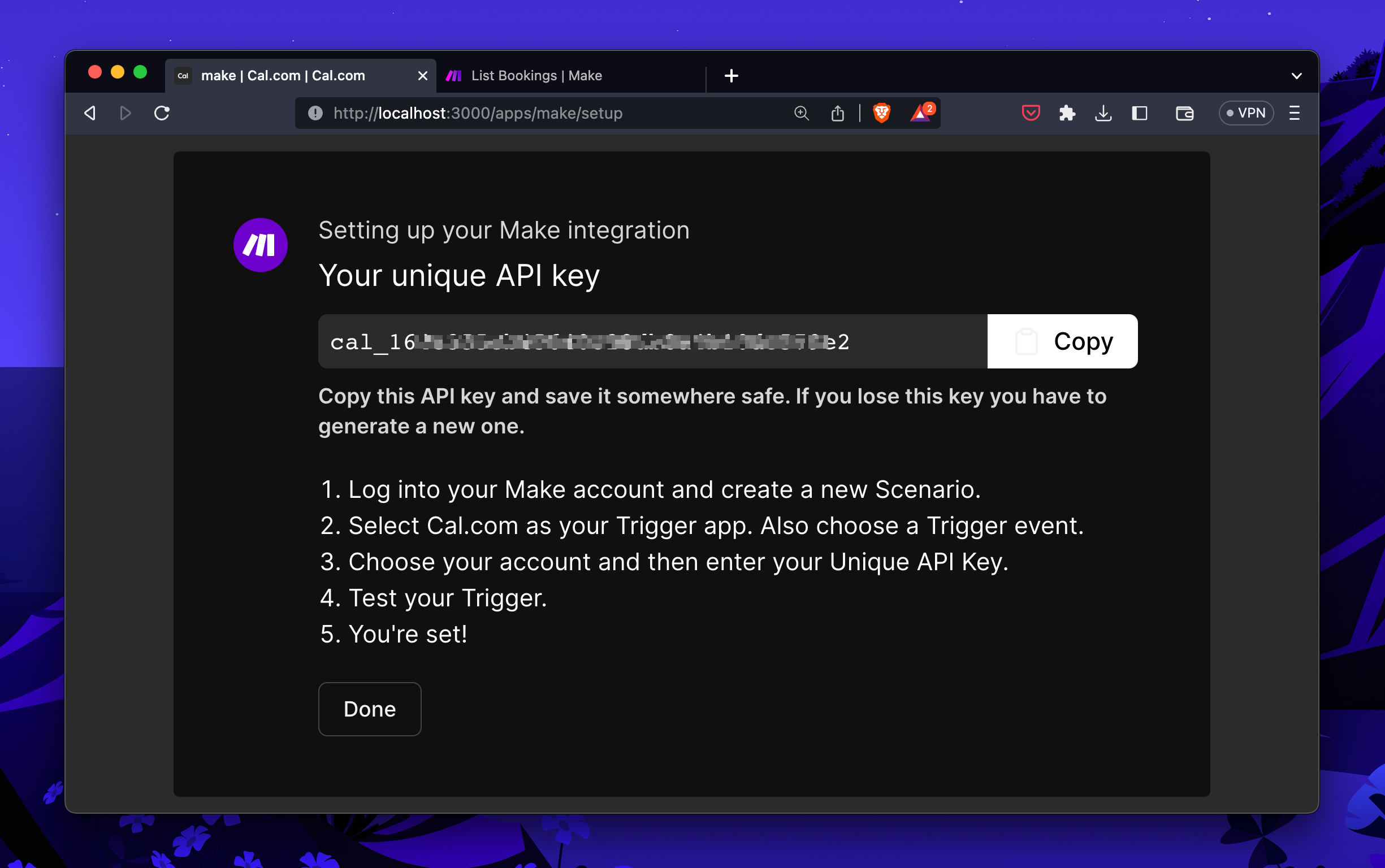Click the API key text field
1385x868 pixels.
point(653,341)
